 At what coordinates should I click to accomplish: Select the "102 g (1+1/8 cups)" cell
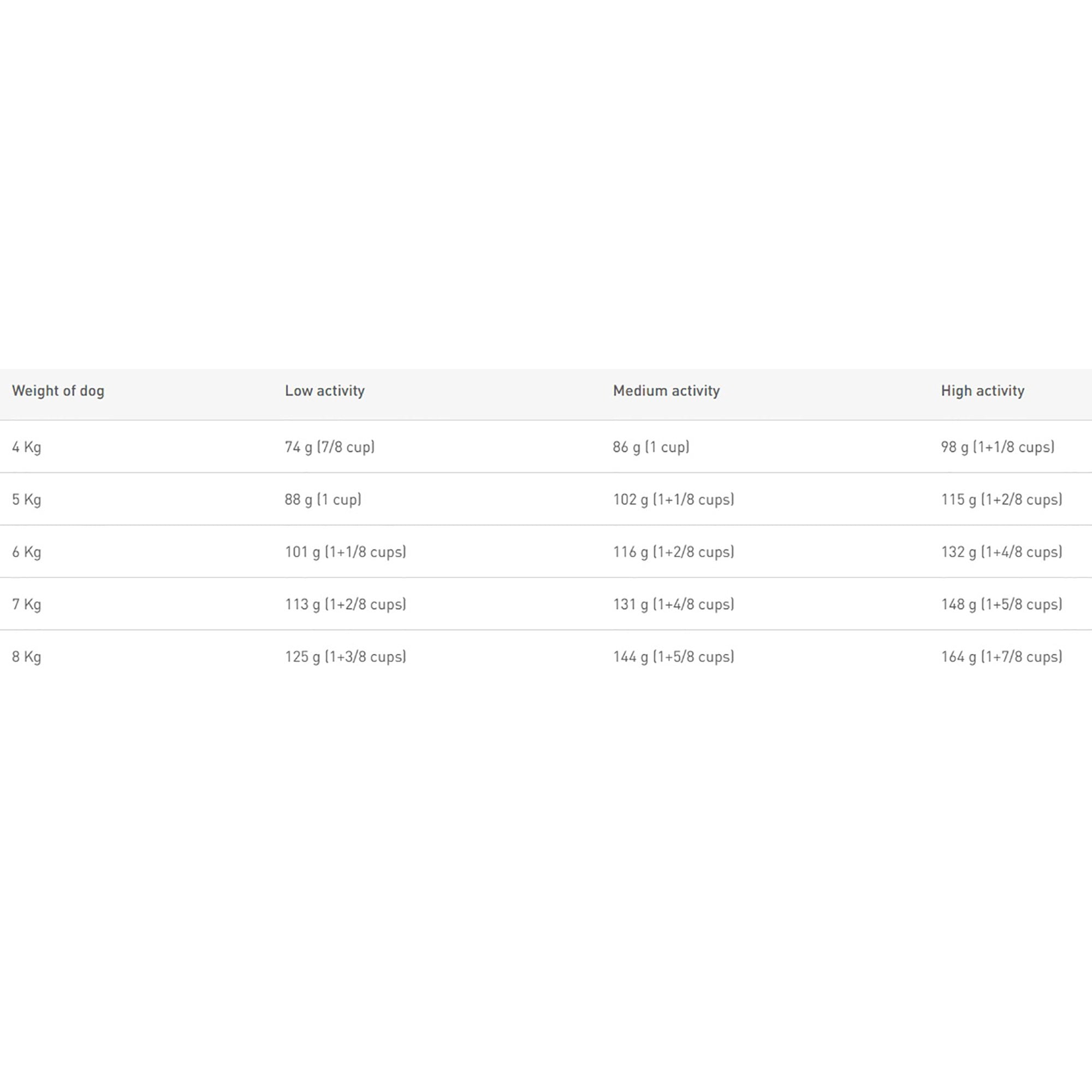(673, 500)
